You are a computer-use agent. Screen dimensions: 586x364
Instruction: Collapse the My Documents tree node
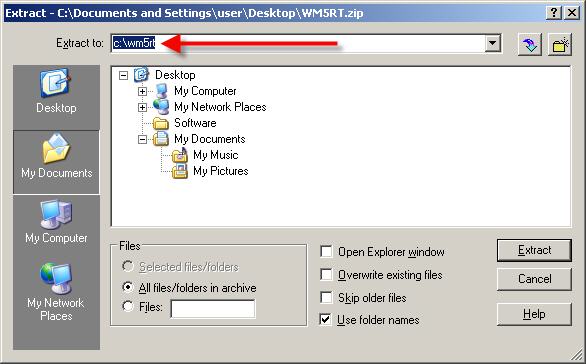coord(142,139)
